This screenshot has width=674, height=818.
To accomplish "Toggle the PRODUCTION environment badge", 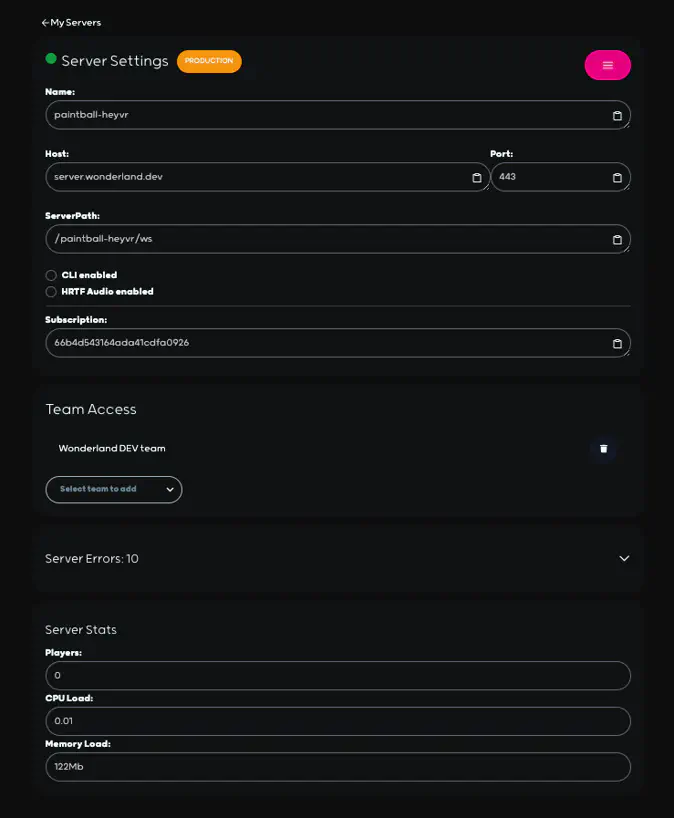I will [209, 61].
